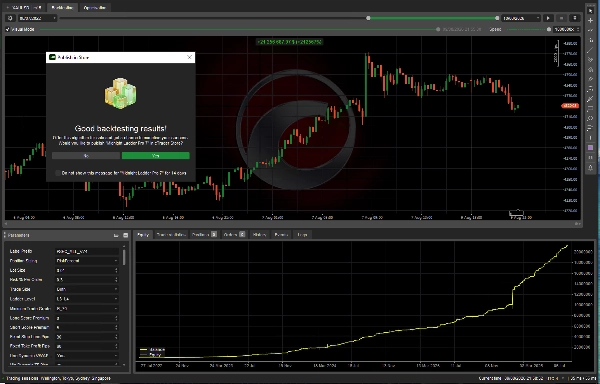Open the purple drawing color swatch
600x384 pixels.
590,148
